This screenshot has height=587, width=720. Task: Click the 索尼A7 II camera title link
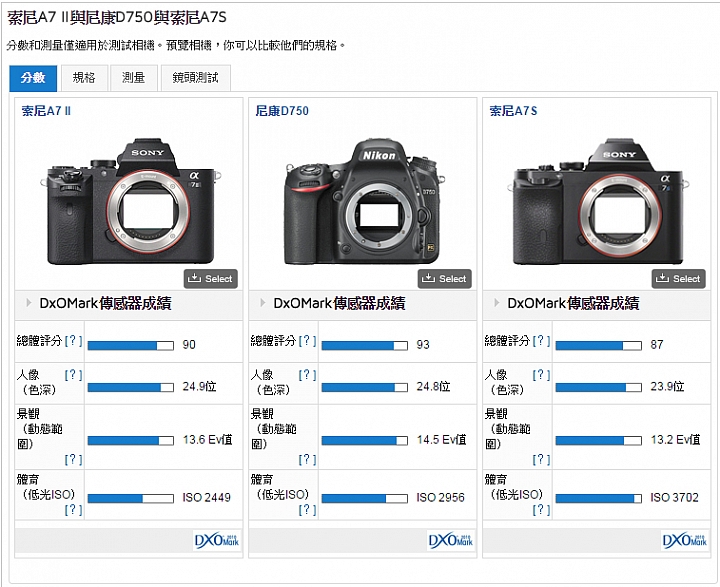(46, 111)
